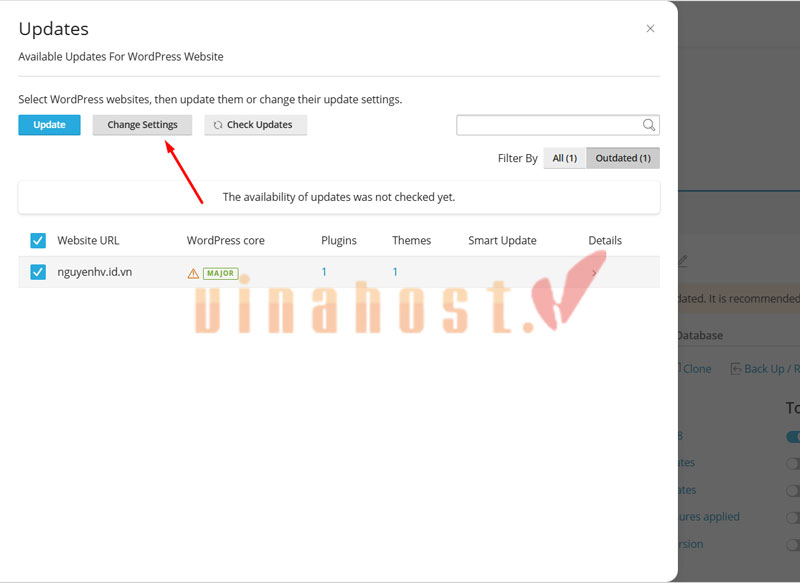800x583 pixels.
Task: Click the MAJOR update badge
Action: click(x=220, y=273)
